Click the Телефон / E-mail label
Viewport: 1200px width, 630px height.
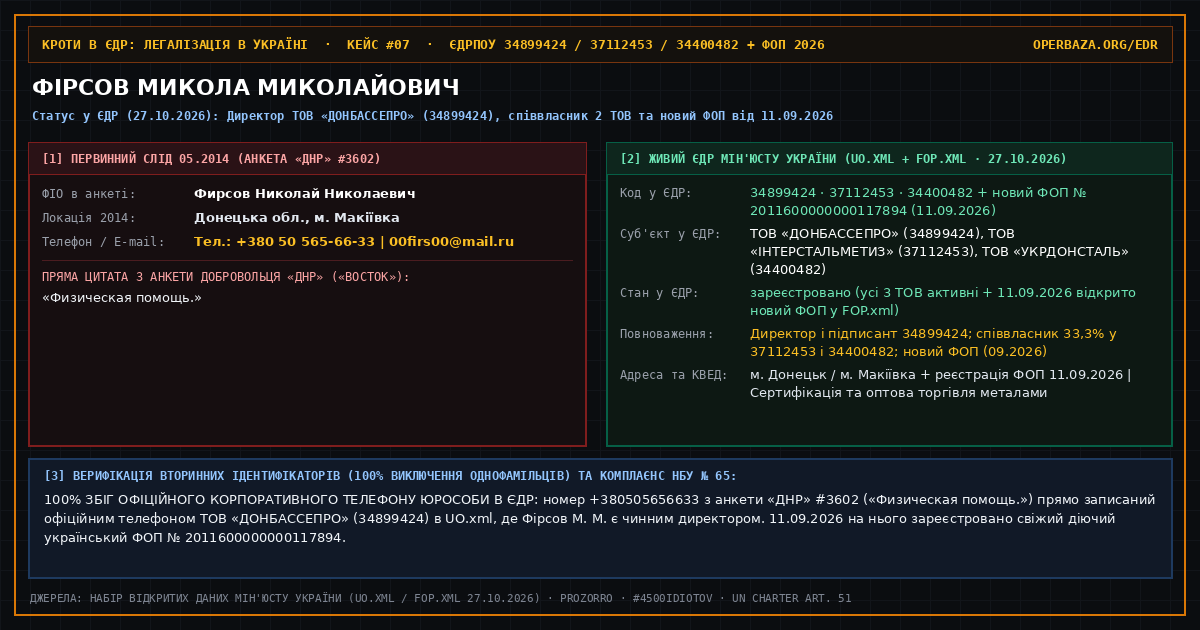click(x=103, y=242)
